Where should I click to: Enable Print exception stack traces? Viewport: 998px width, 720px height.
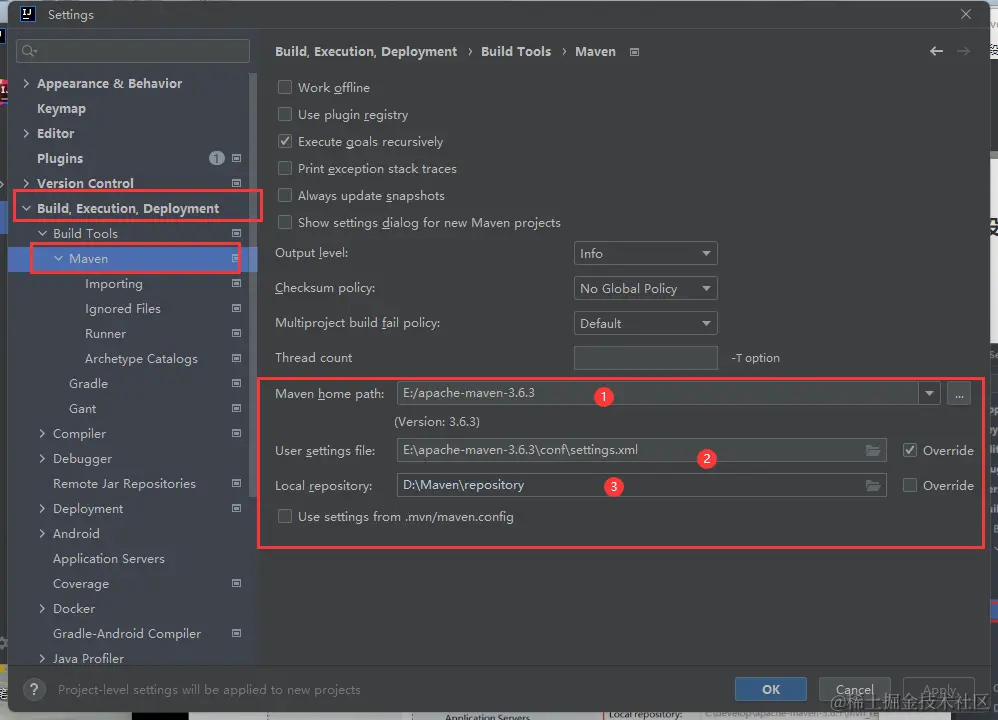pos(285,168)
